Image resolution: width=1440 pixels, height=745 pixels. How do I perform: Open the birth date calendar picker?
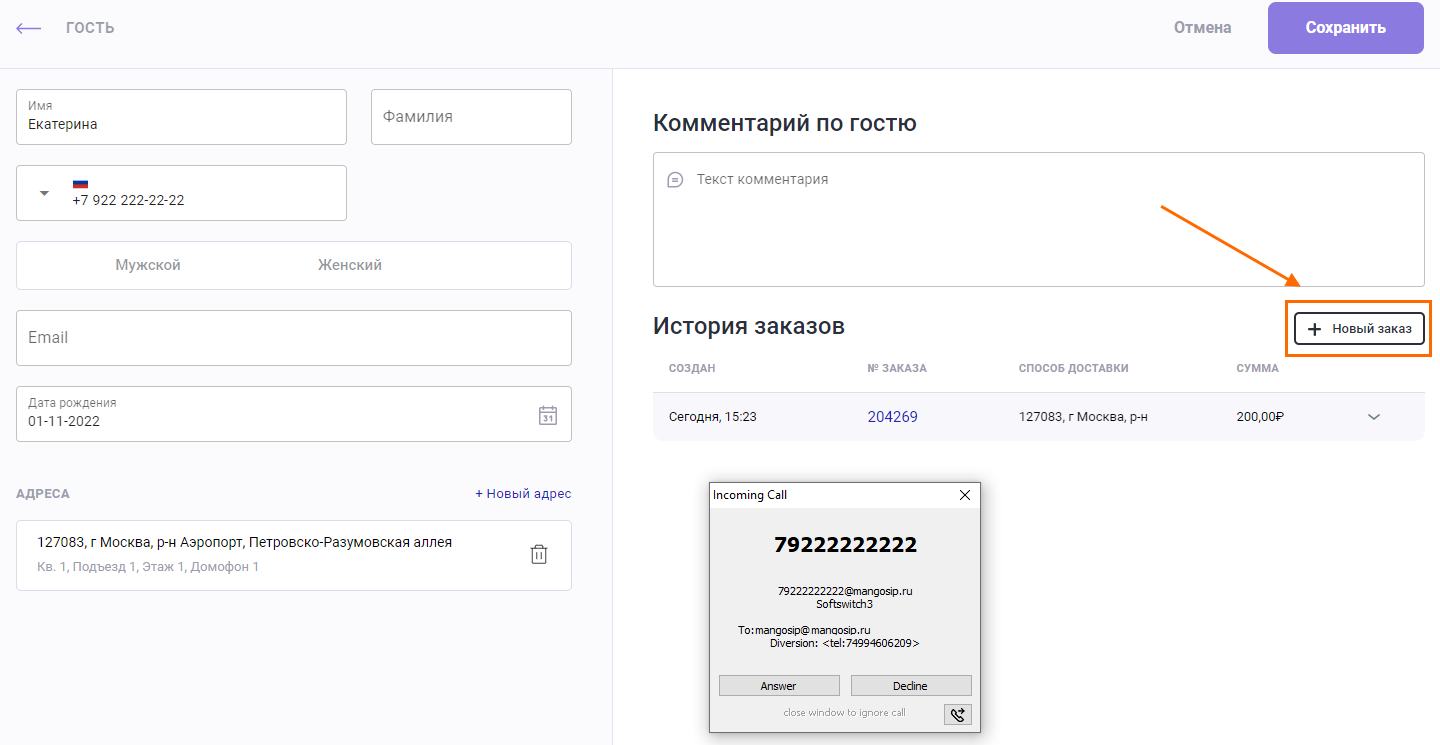[548, 415]
